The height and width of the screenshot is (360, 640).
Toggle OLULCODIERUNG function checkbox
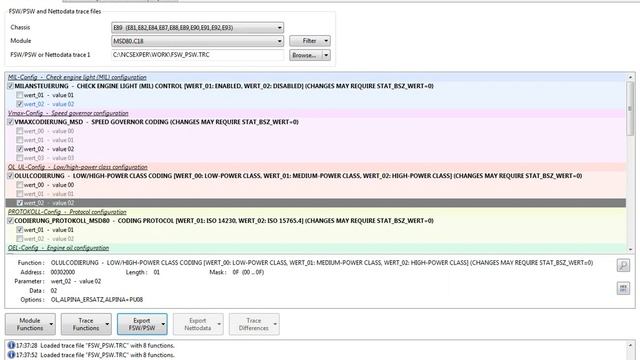click(11, 176)
